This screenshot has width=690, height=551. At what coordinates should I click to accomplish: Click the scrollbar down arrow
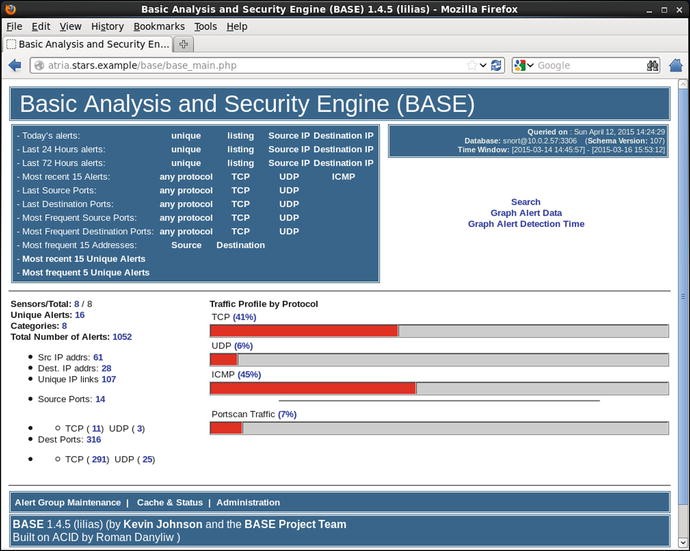click(x=683, y=542)
